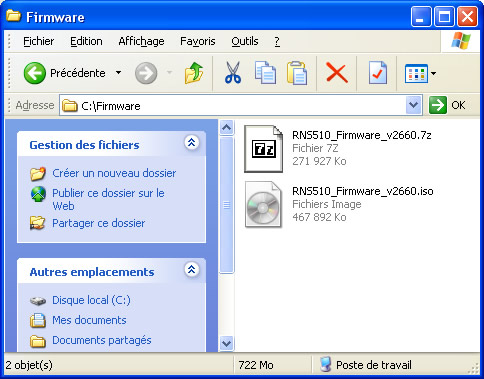Click the new folder icon in task pane

tap(38, 174)
